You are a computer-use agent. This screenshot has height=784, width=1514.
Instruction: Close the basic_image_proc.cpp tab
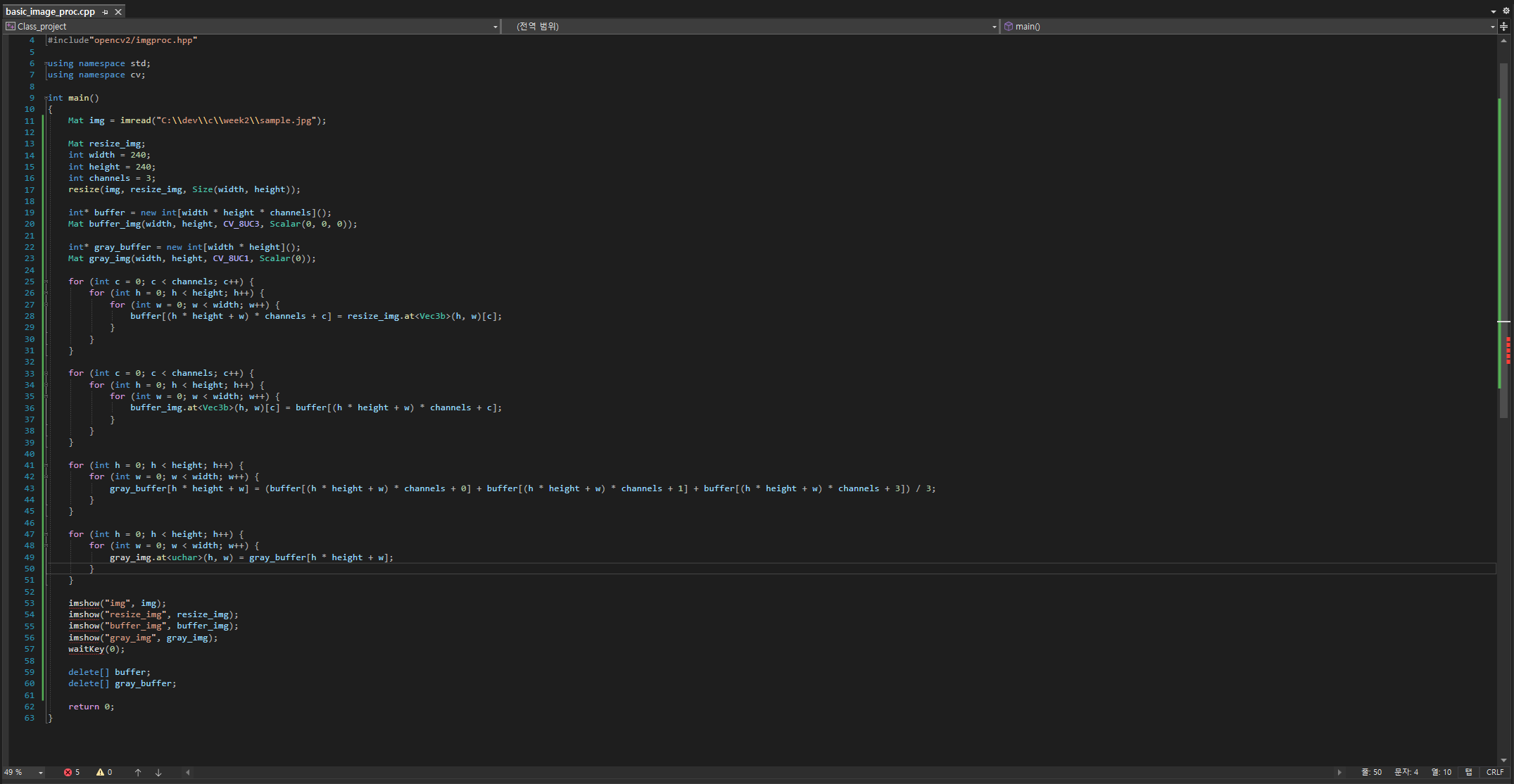coord(118,12)
